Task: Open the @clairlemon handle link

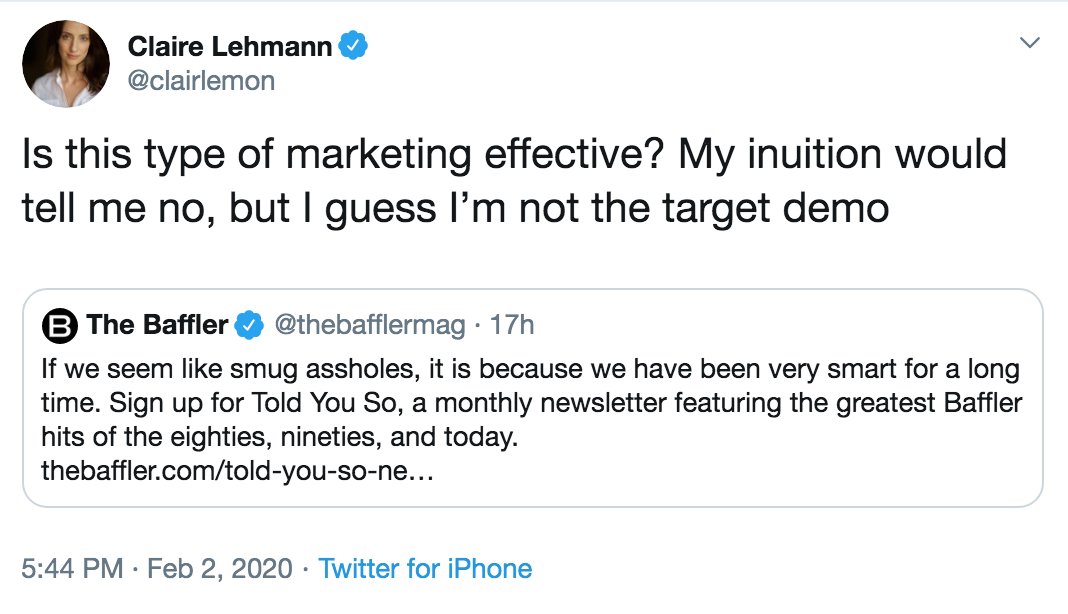Action: click(201, 80)
